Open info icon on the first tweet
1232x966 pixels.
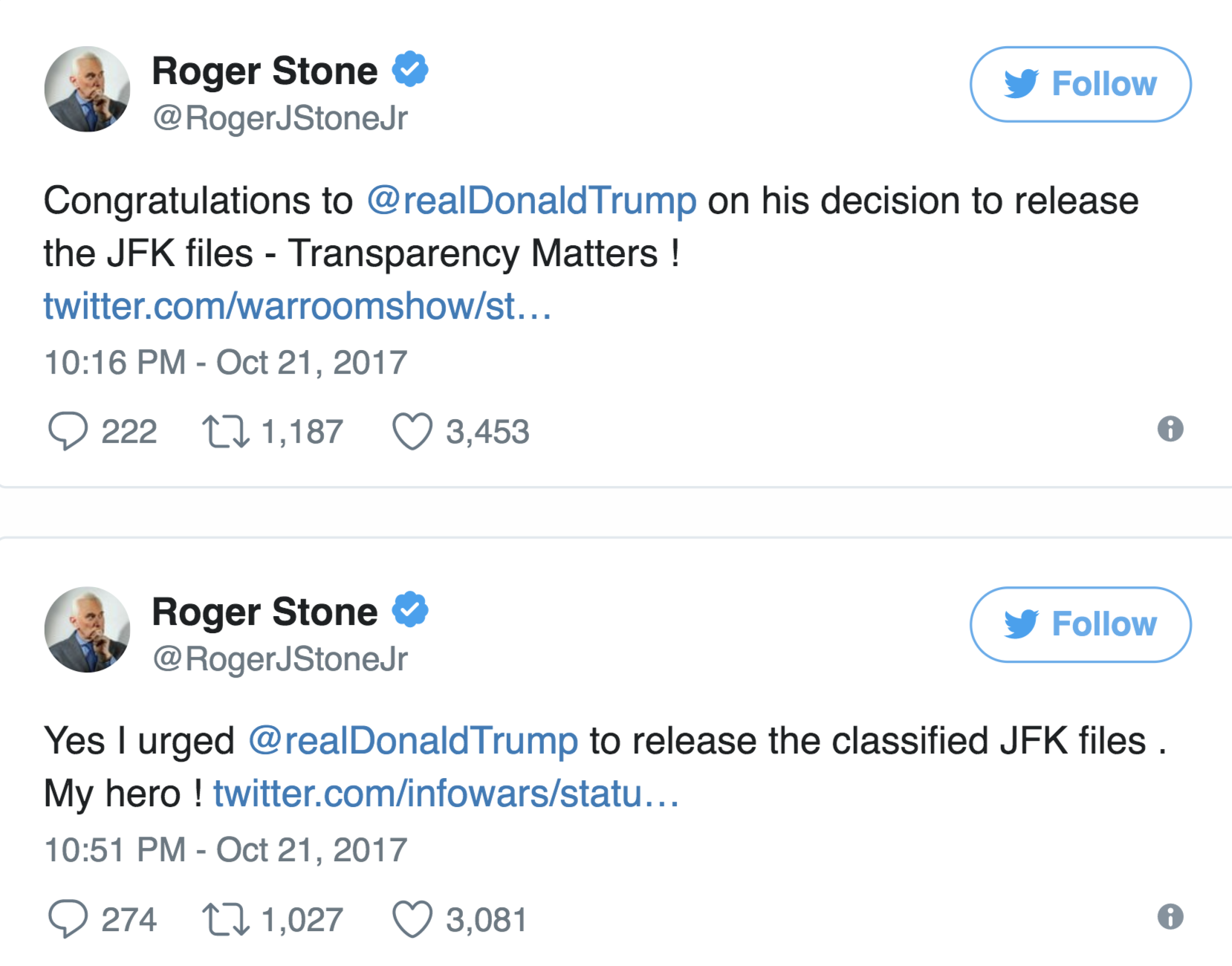[1170, 429]
